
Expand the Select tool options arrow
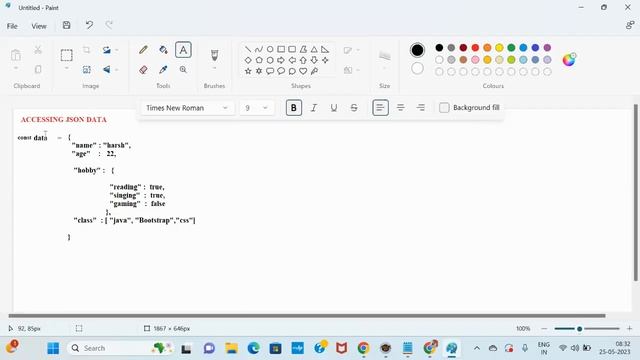tap(67, 69)
